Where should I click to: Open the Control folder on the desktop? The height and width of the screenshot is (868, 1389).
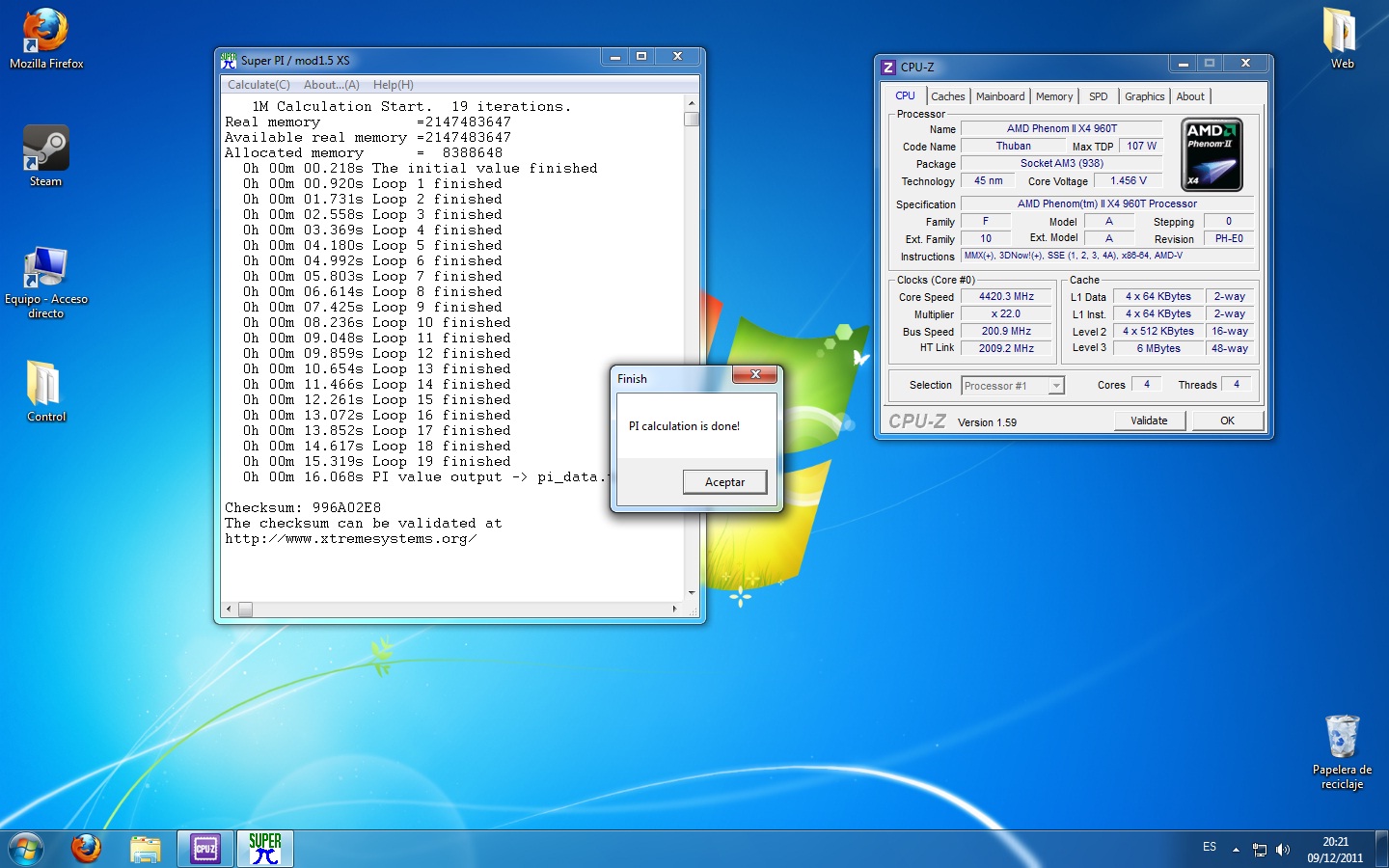46,392
